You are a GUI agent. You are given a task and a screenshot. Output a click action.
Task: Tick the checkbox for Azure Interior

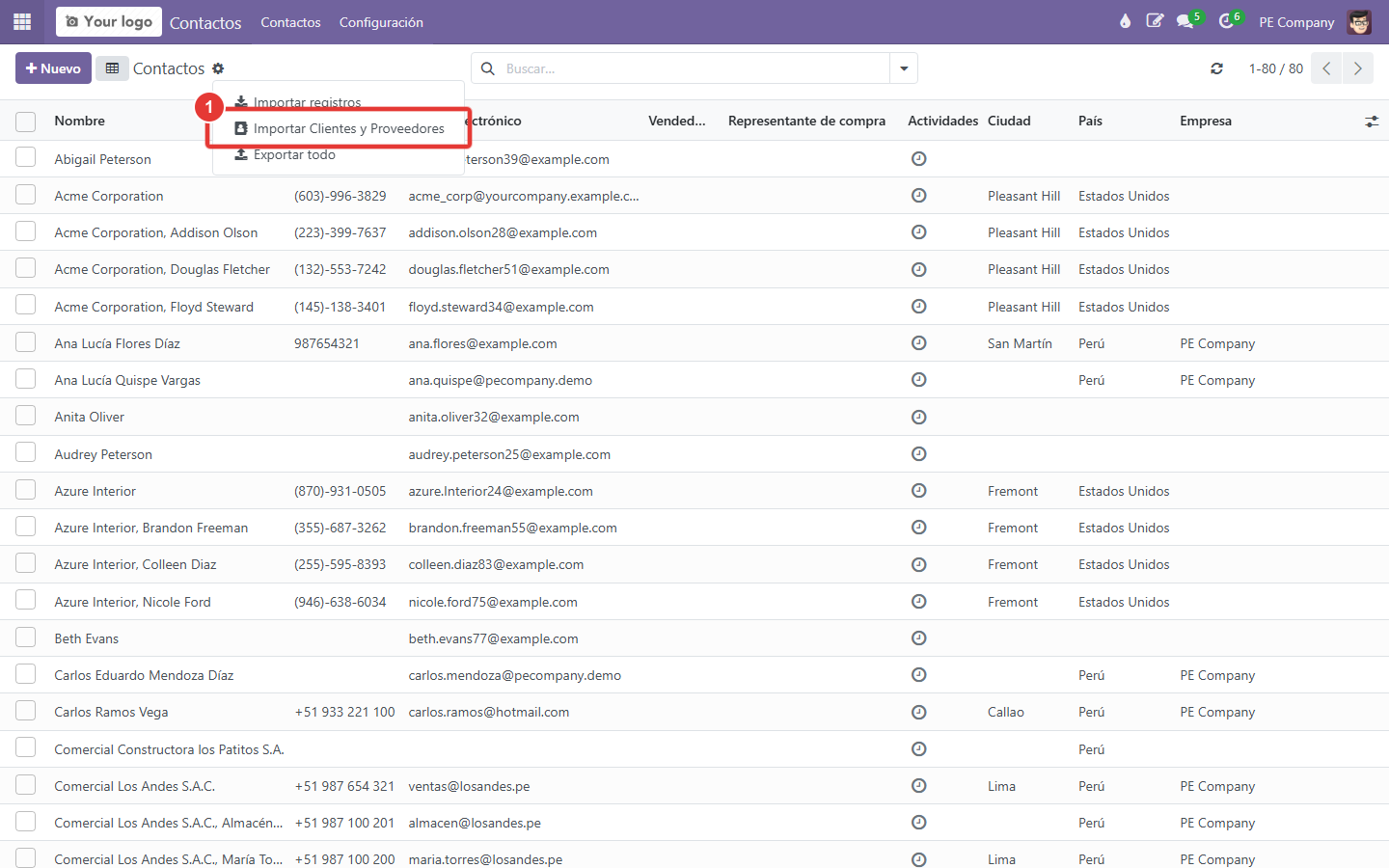(x=26, y=490)
